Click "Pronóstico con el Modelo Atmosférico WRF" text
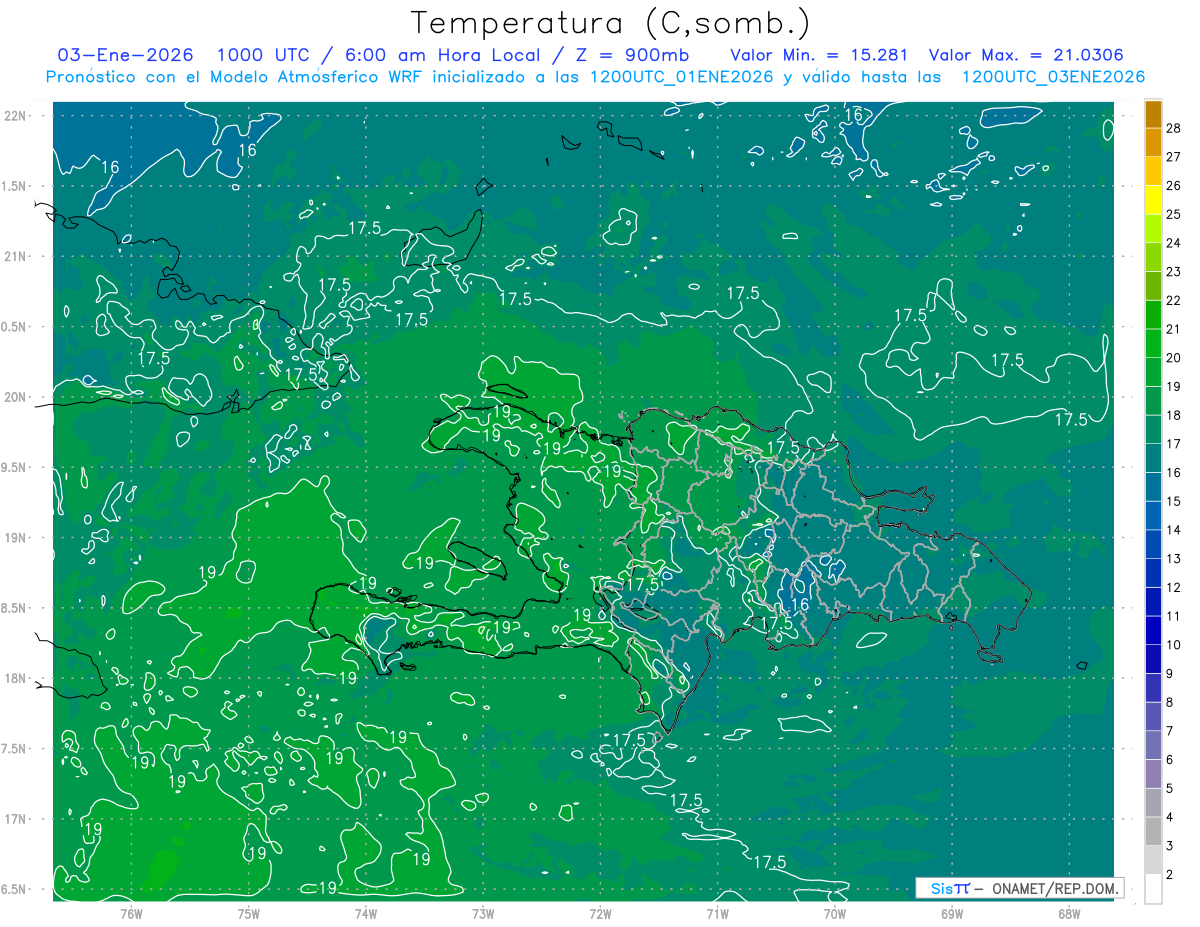1200x927 pixels. click(x=236, y=77)
